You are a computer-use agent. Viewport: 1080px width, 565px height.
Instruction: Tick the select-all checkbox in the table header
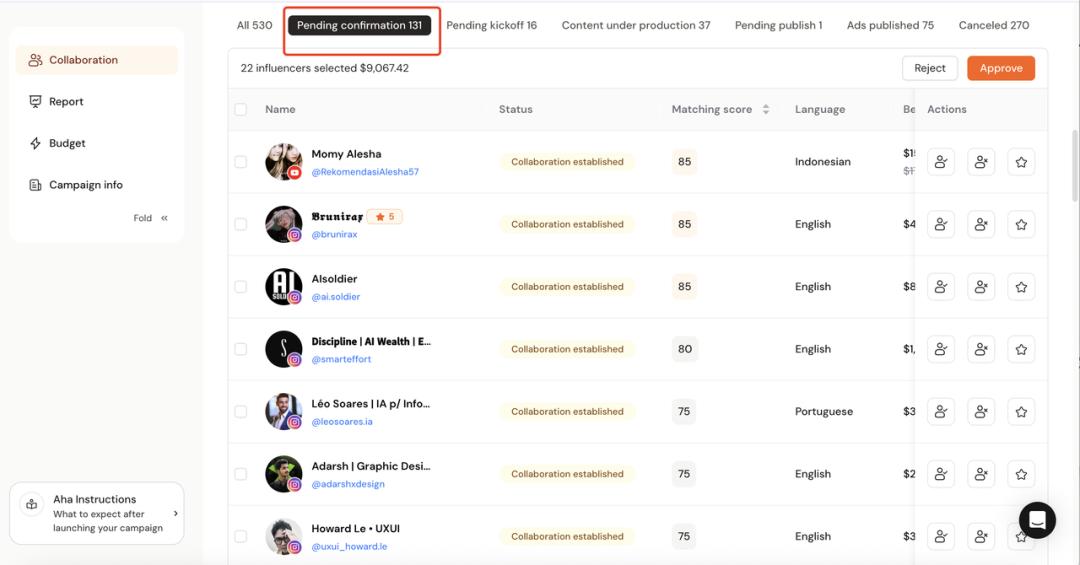coord(240,109)
